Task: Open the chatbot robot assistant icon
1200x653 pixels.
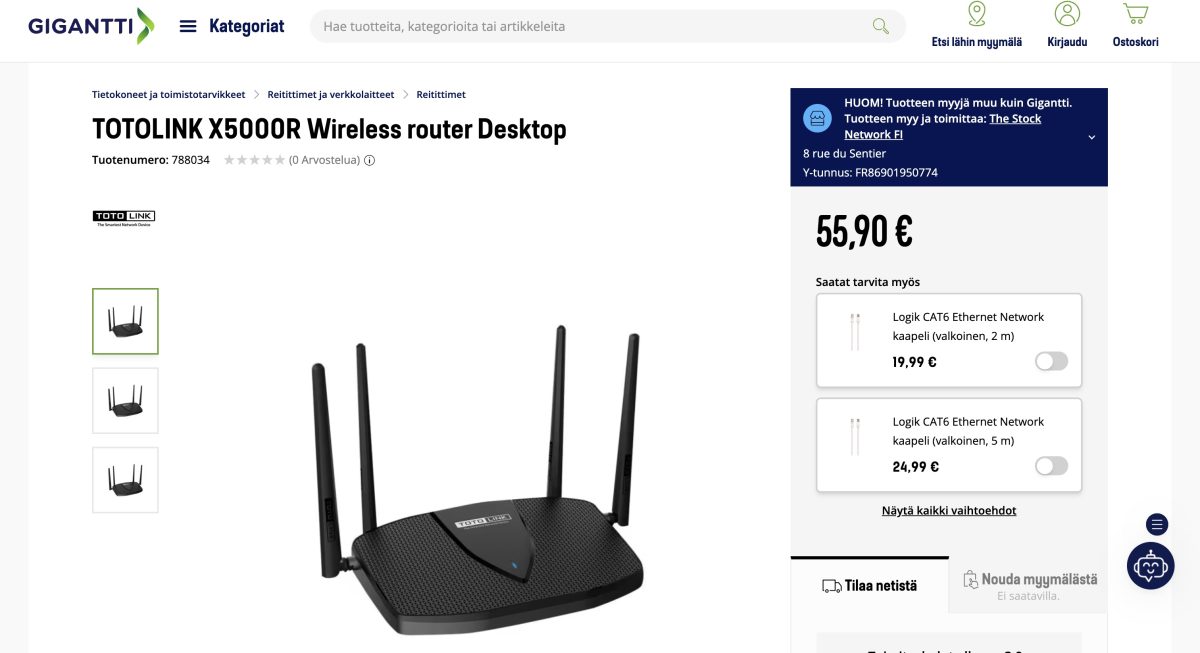Action: [x=1151, y=566]
